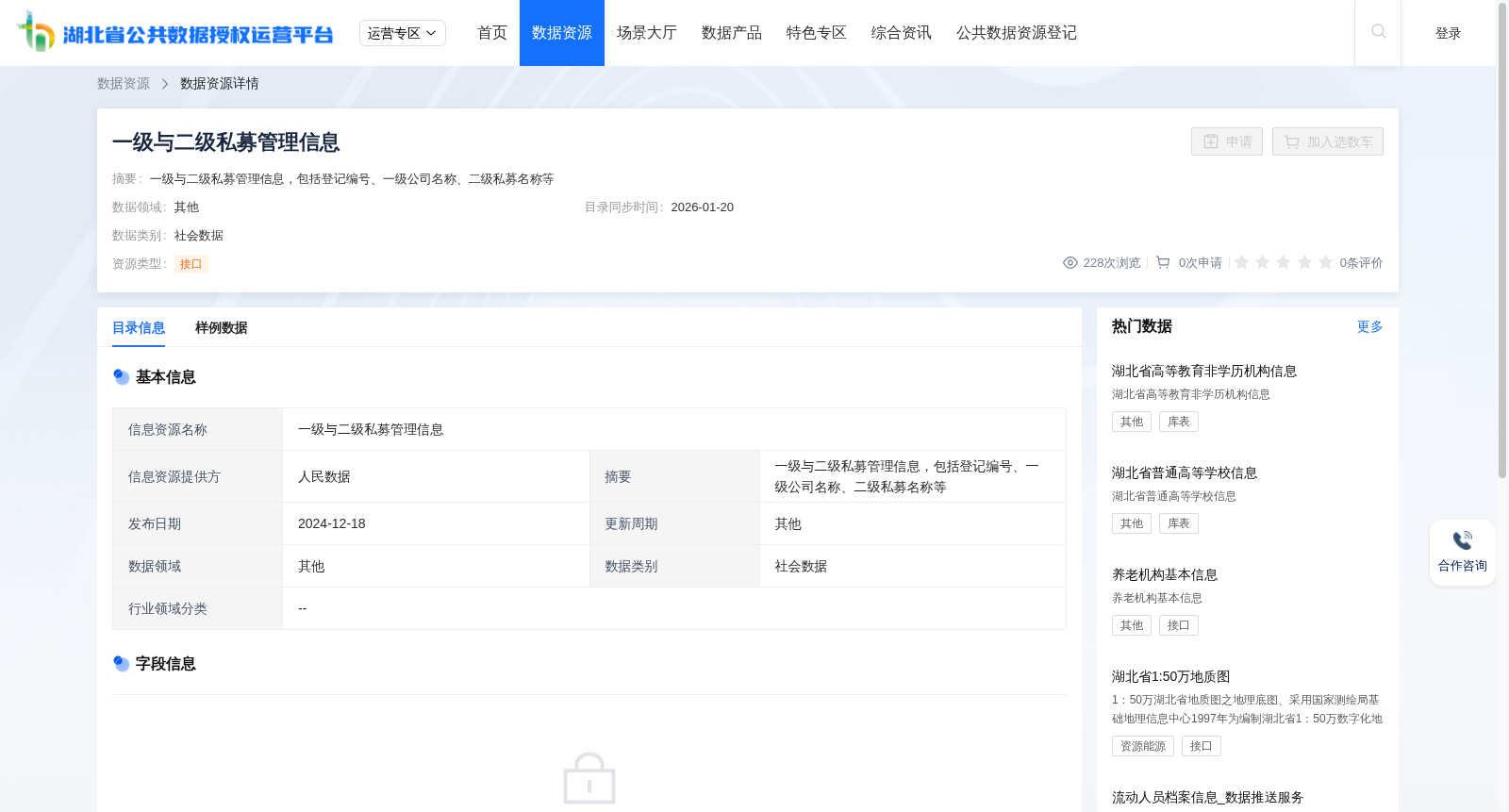Open 湖北省普通高等学校信息 hot data item
Image resolution: width=1509 pixels, height=812 pixels.
click(x=1185, y=473)
